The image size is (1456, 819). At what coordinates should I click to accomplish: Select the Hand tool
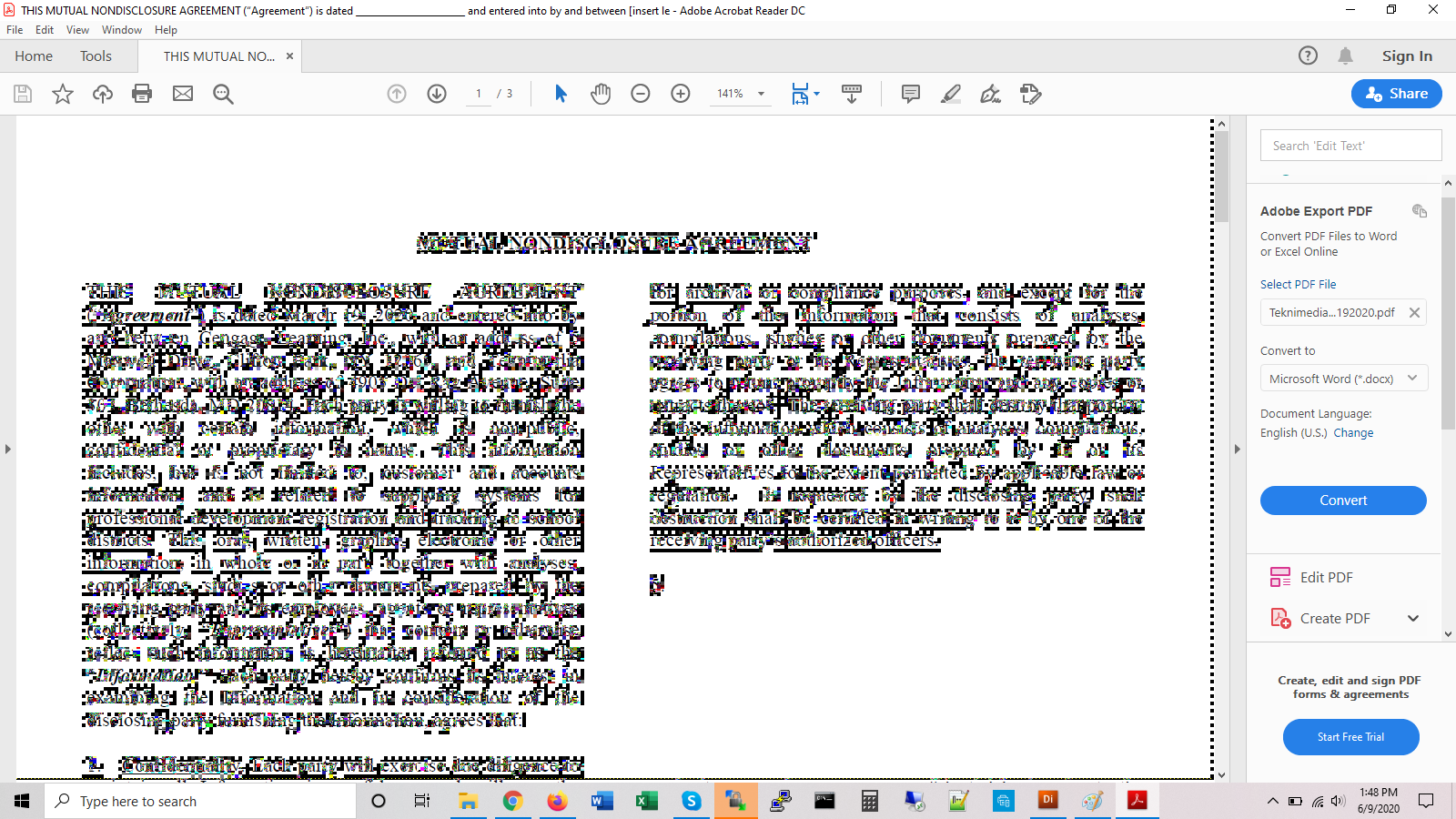600,93
